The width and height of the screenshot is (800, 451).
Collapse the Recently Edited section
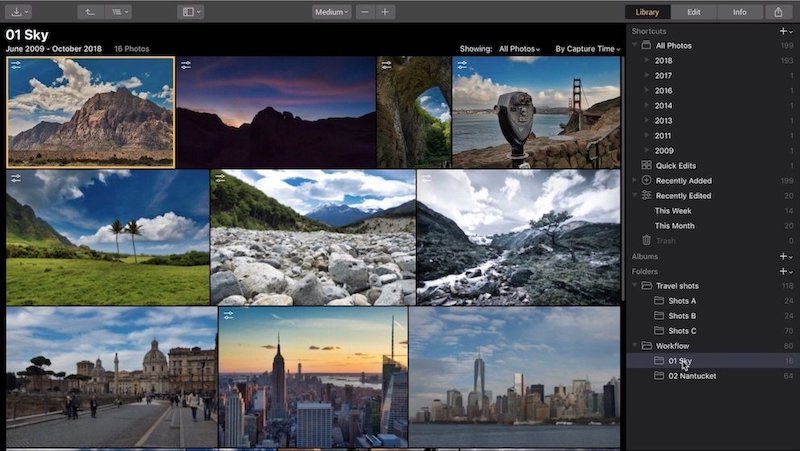pyautogui.click(x=635, y=195)
